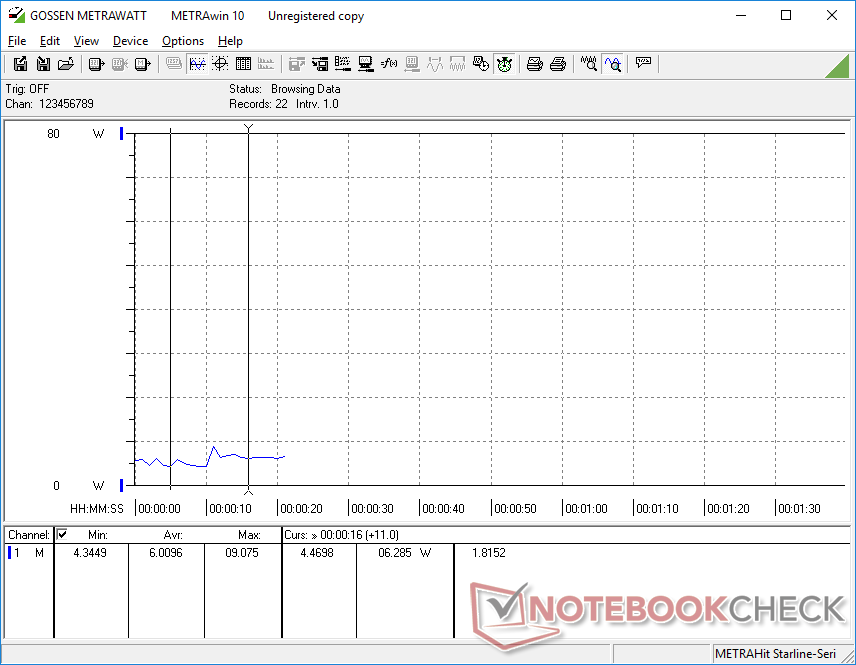This screenshot has width=856, height=665.
Task: Click the meter 'M' memory arrow icon
Action: click(x=142, y=64)
